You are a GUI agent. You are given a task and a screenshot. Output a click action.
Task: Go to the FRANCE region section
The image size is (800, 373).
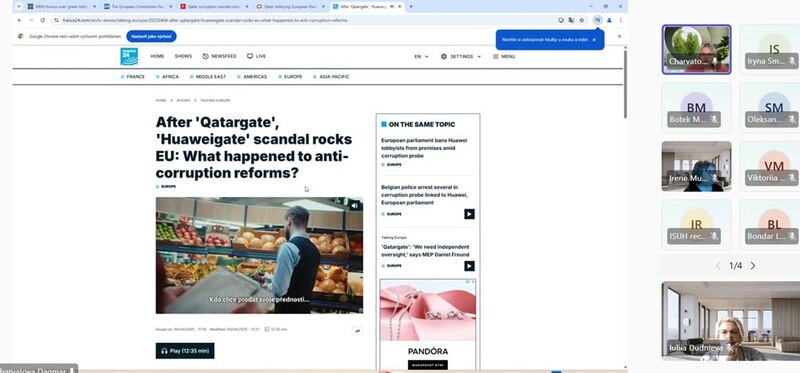[133, 77]
